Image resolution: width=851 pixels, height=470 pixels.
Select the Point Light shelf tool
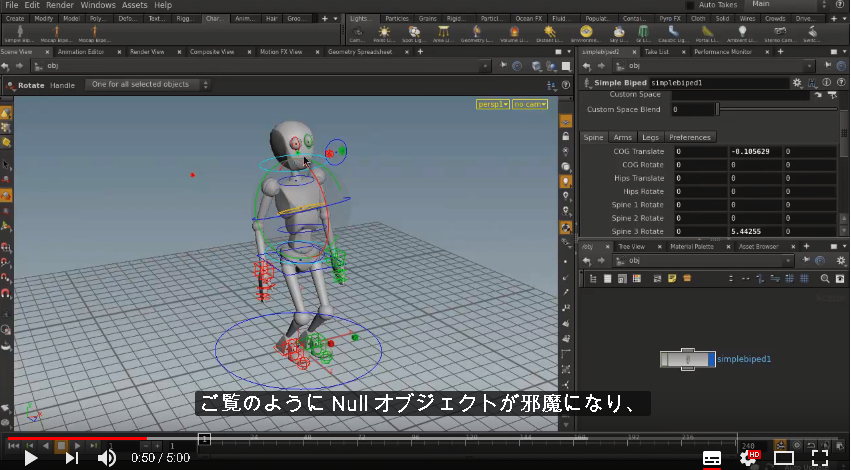point(384,34)
